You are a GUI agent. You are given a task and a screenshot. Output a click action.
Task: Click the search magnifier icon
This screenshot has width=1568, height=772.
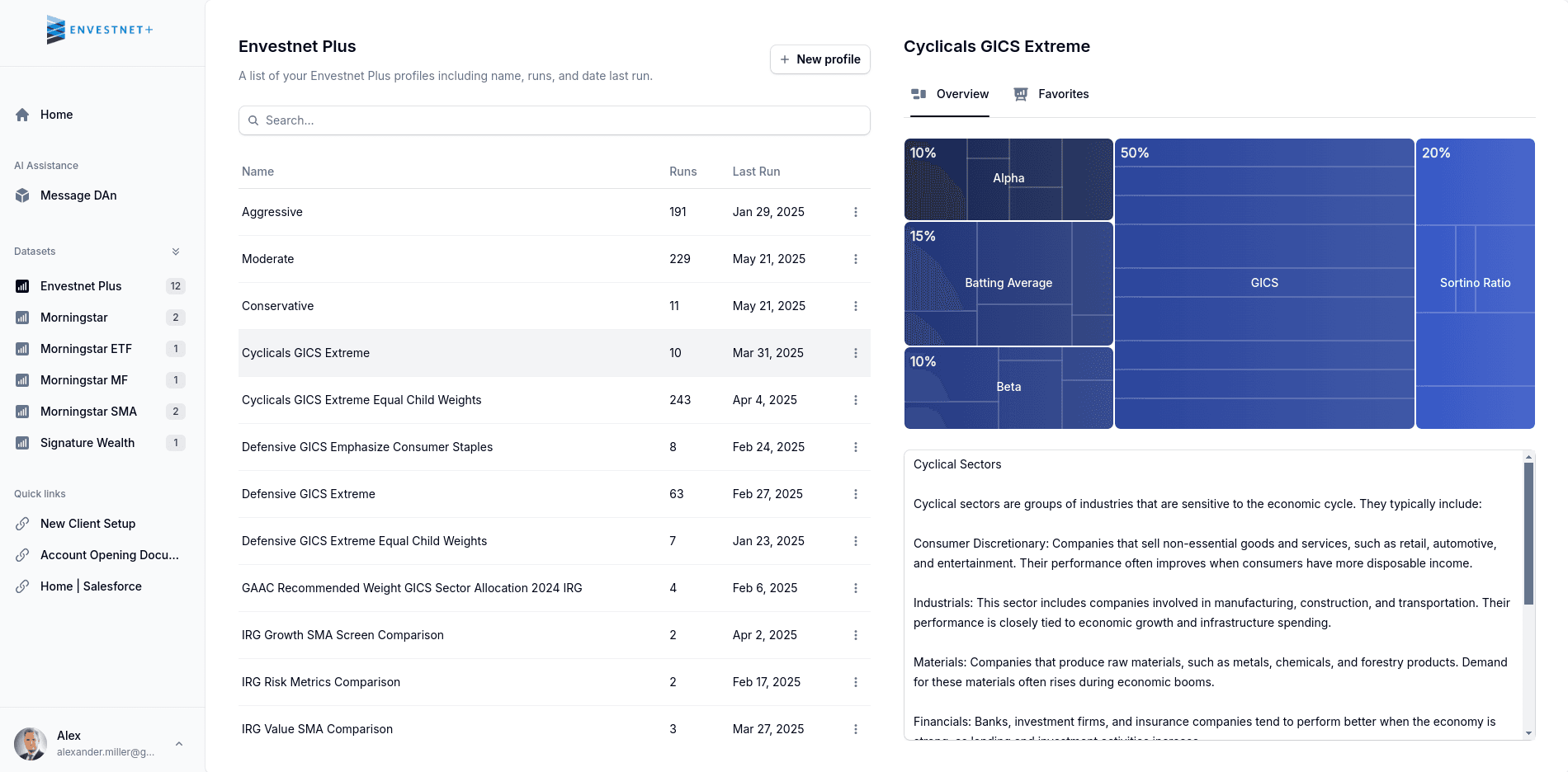254,120
